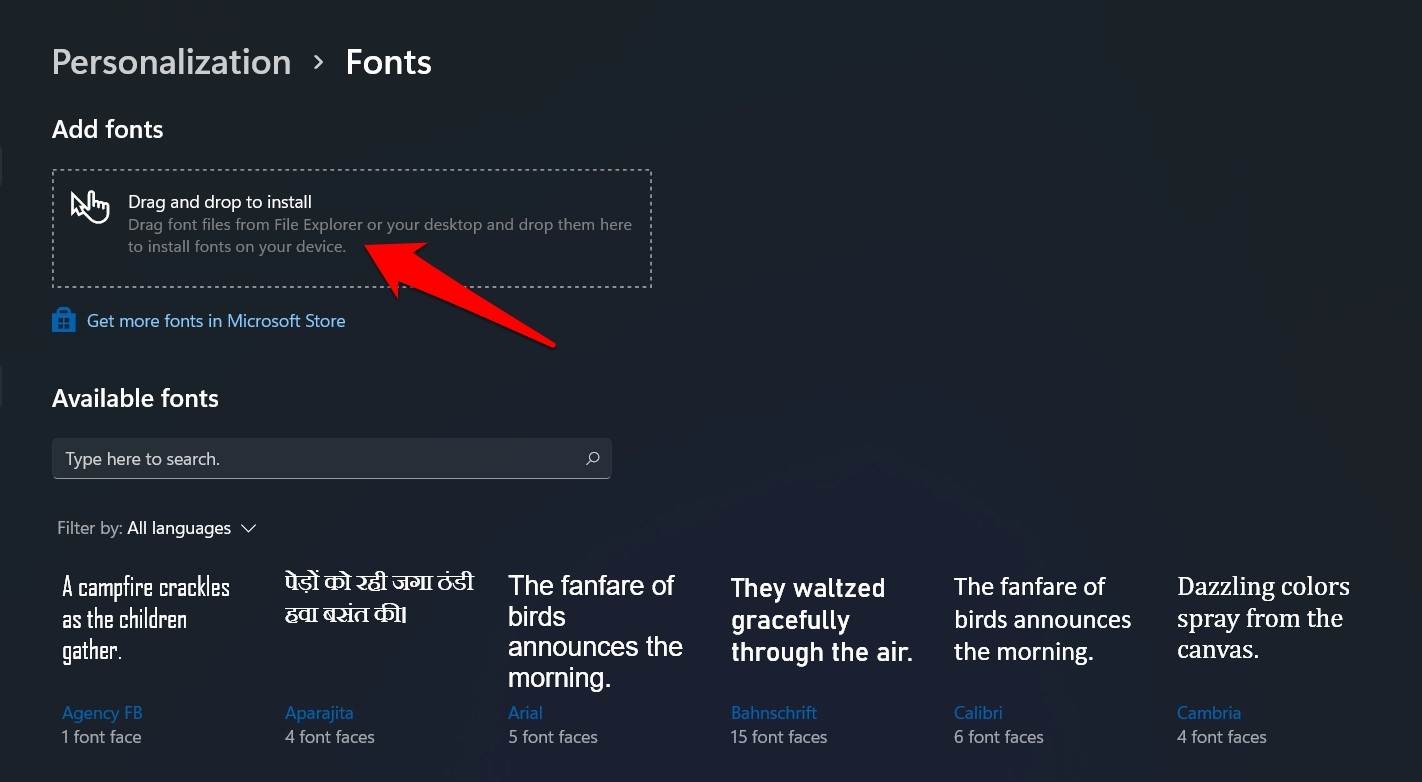Viewport: 1422px width, 782px height.
Task: Click the Microsoft Store bag icon
Action: [x=64, y=321]
